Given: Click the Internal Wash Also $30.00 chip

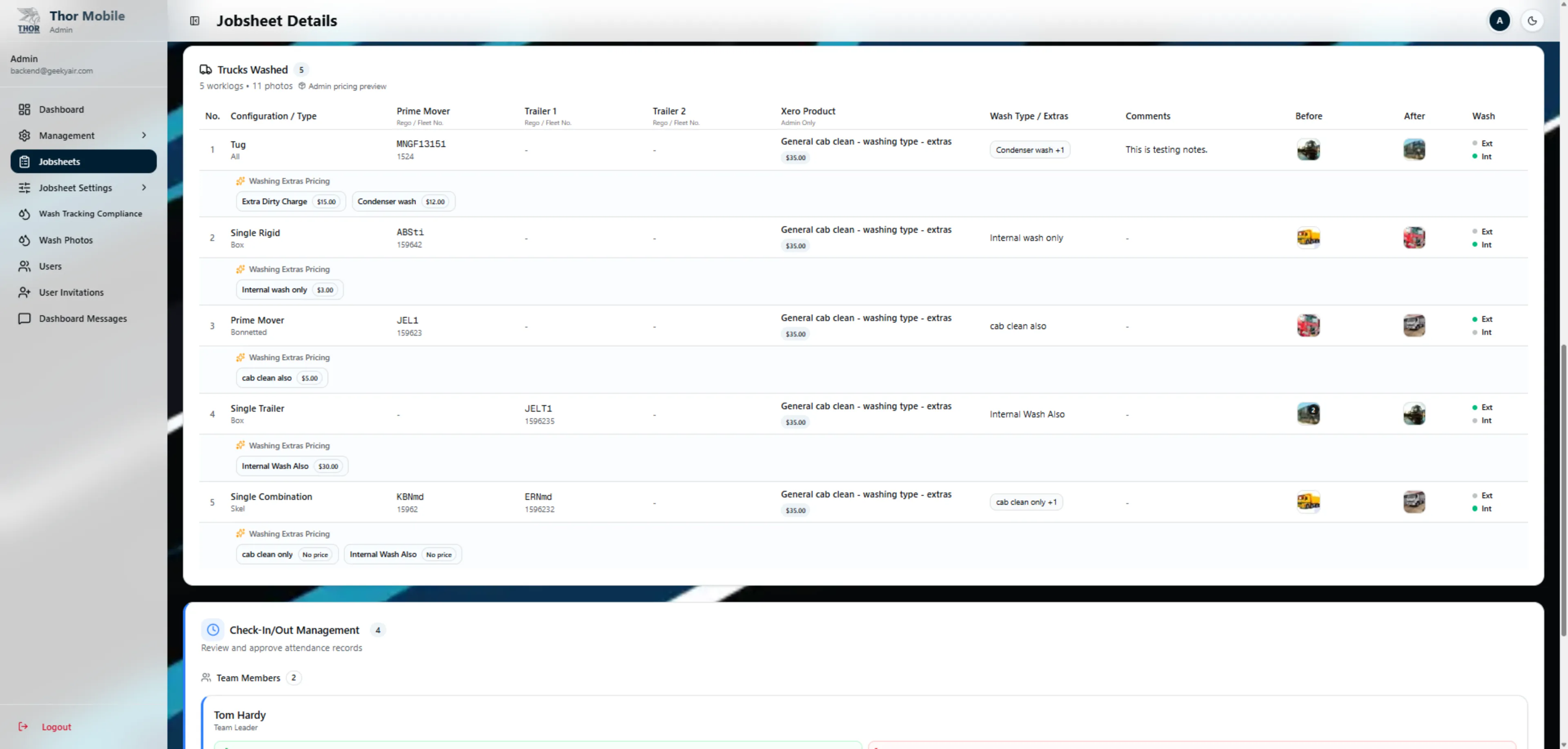Looking at the screenshot, I should [292, 466].
